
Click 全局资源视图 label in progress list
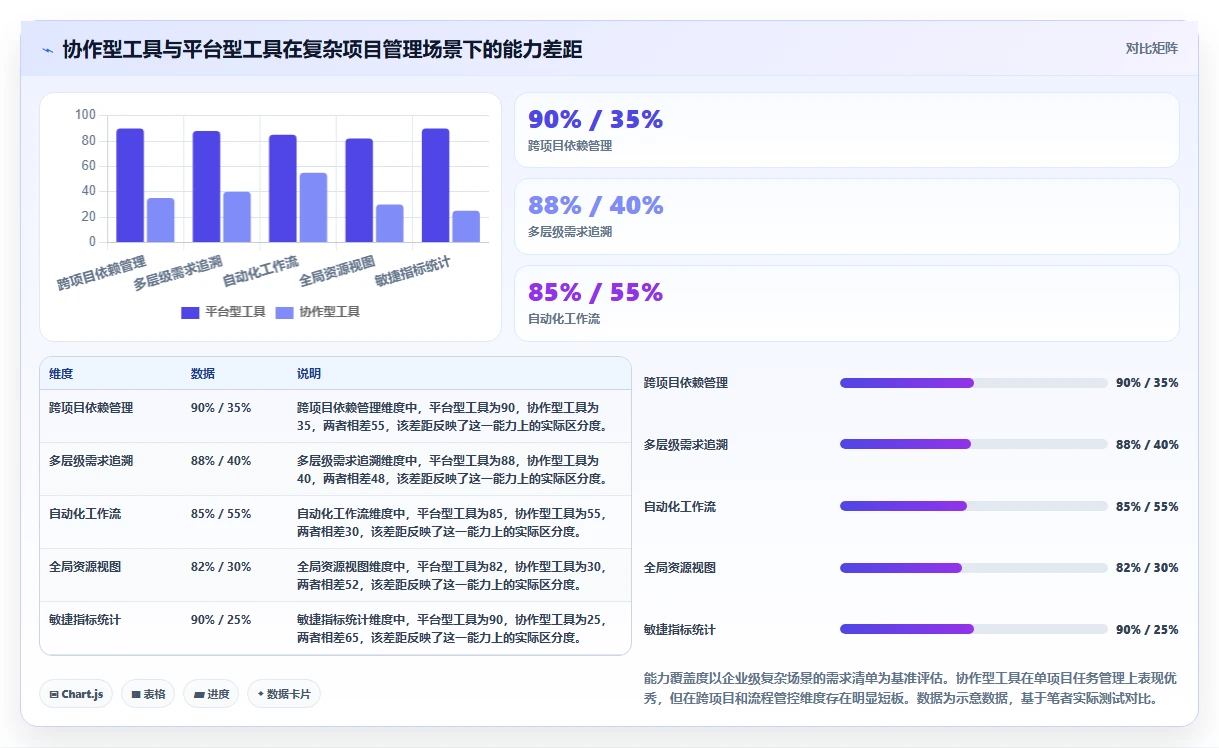(680, 568)
